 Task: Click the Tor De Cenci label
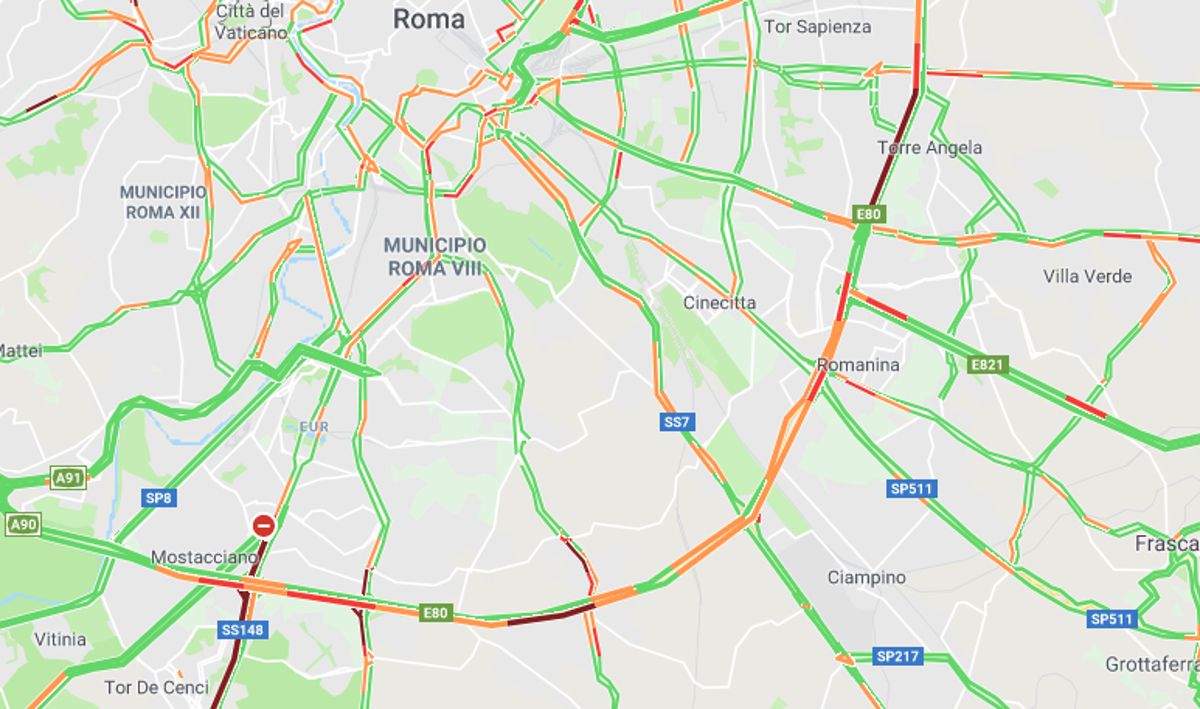[x=157, y=688]
